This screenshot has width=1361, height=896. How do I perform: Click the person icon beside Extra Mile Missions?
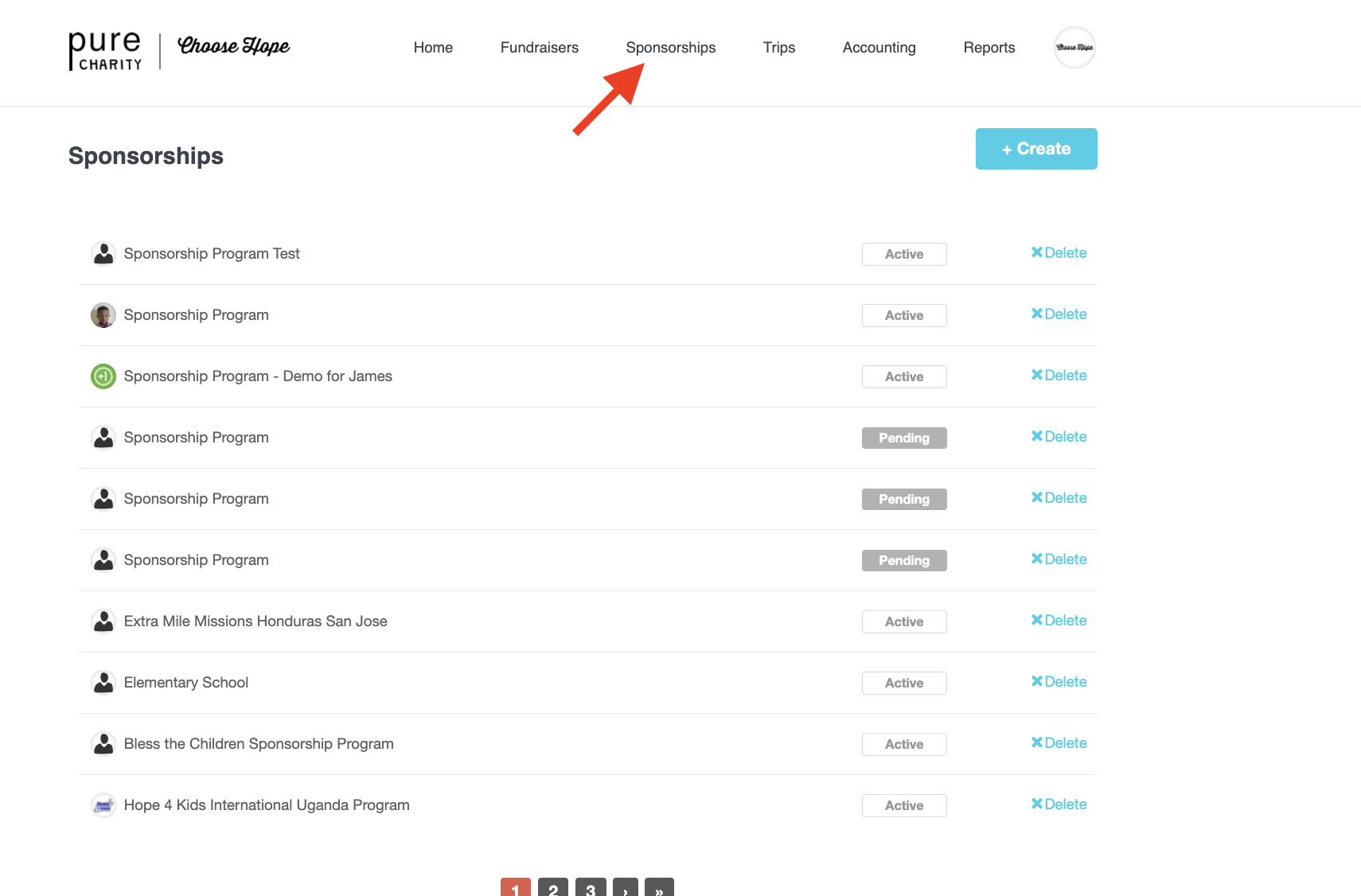103,621
